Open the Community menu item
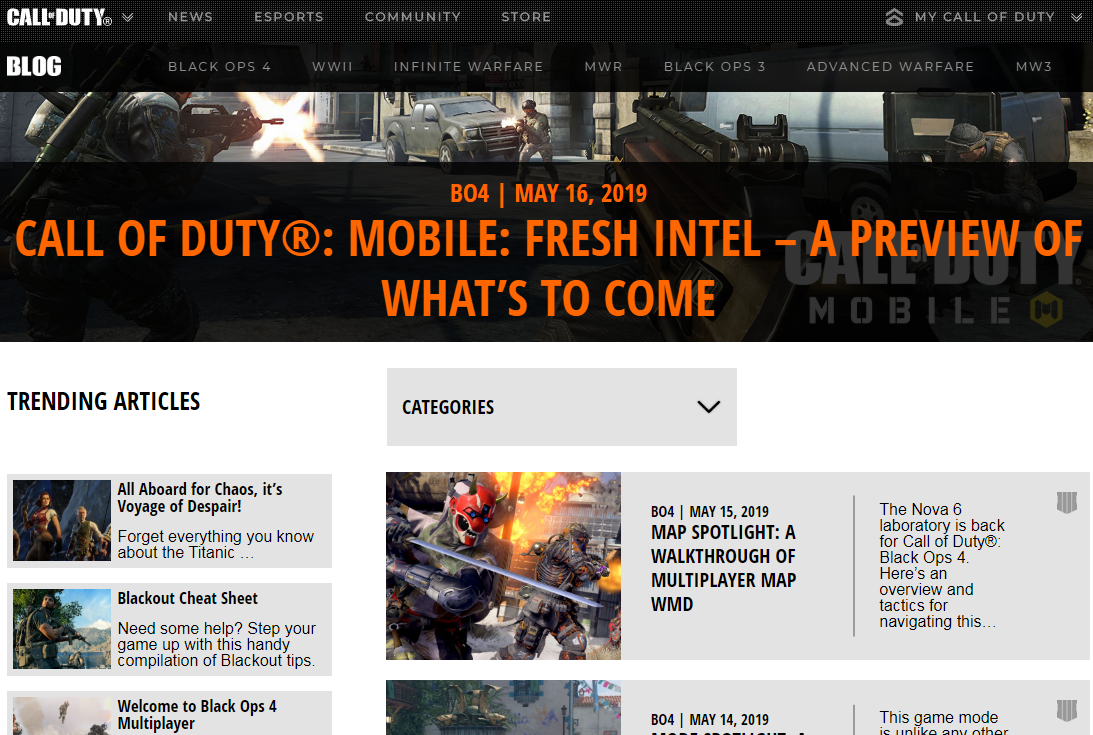The height and width of the screenshot is (735, 1093). tap(413, 17)
